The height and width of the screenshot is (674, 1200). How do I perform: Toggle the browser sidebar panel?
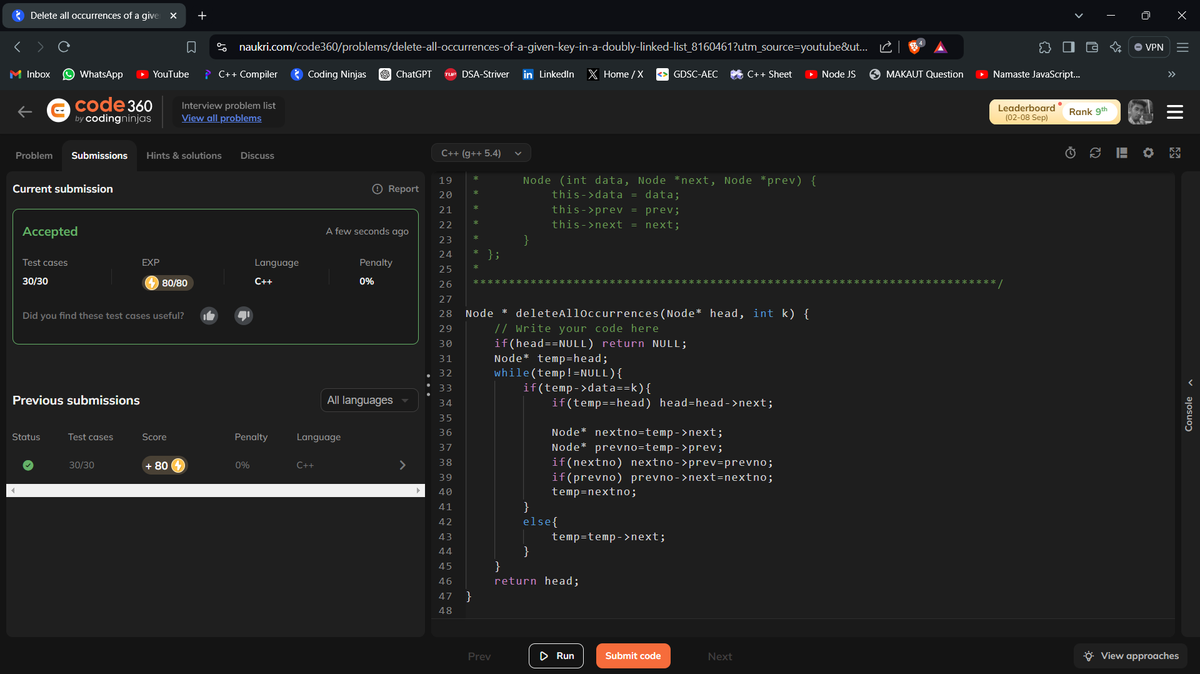1068,47
